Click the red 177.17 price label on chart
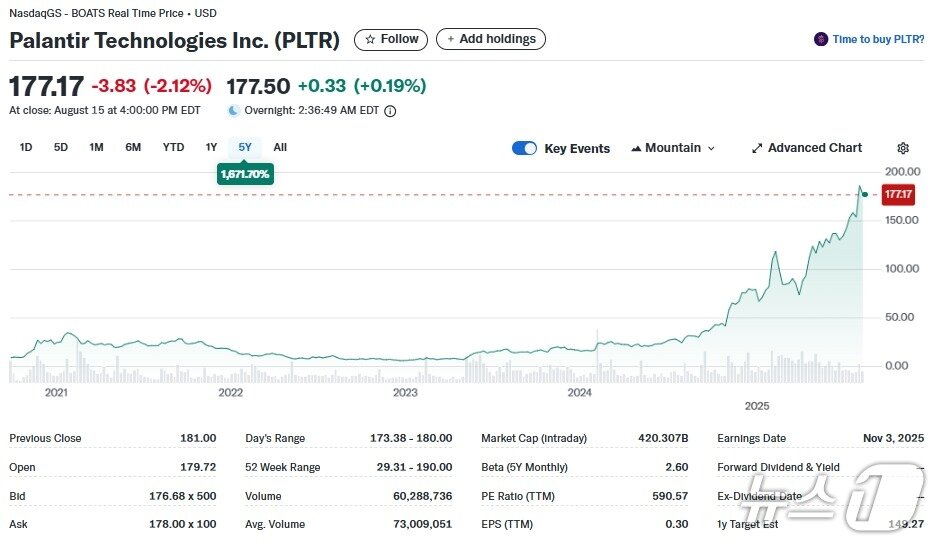This screenshot has height=545, width=938. pyautogui.click(x=898, y=194)
